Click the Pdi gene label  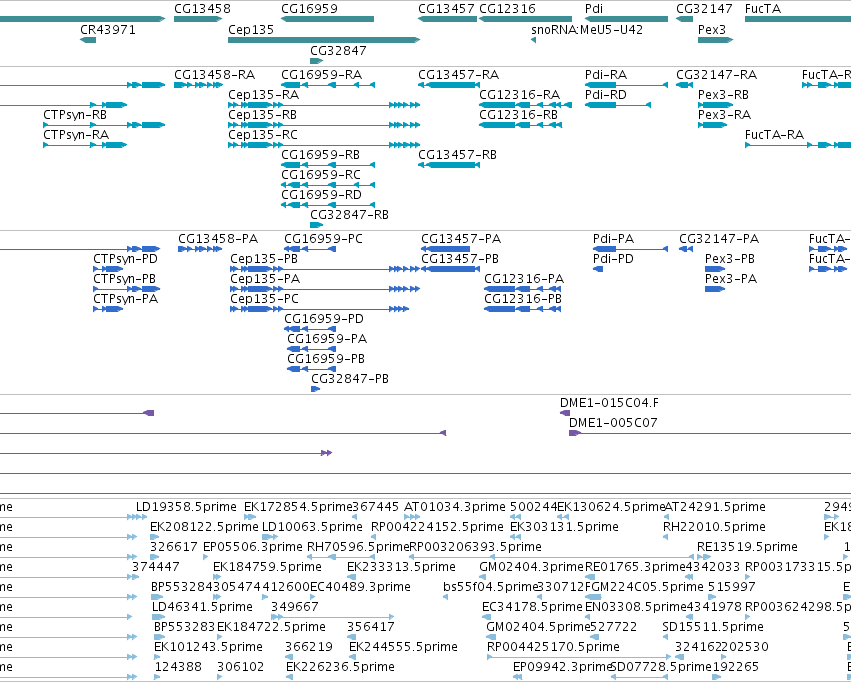594,9
